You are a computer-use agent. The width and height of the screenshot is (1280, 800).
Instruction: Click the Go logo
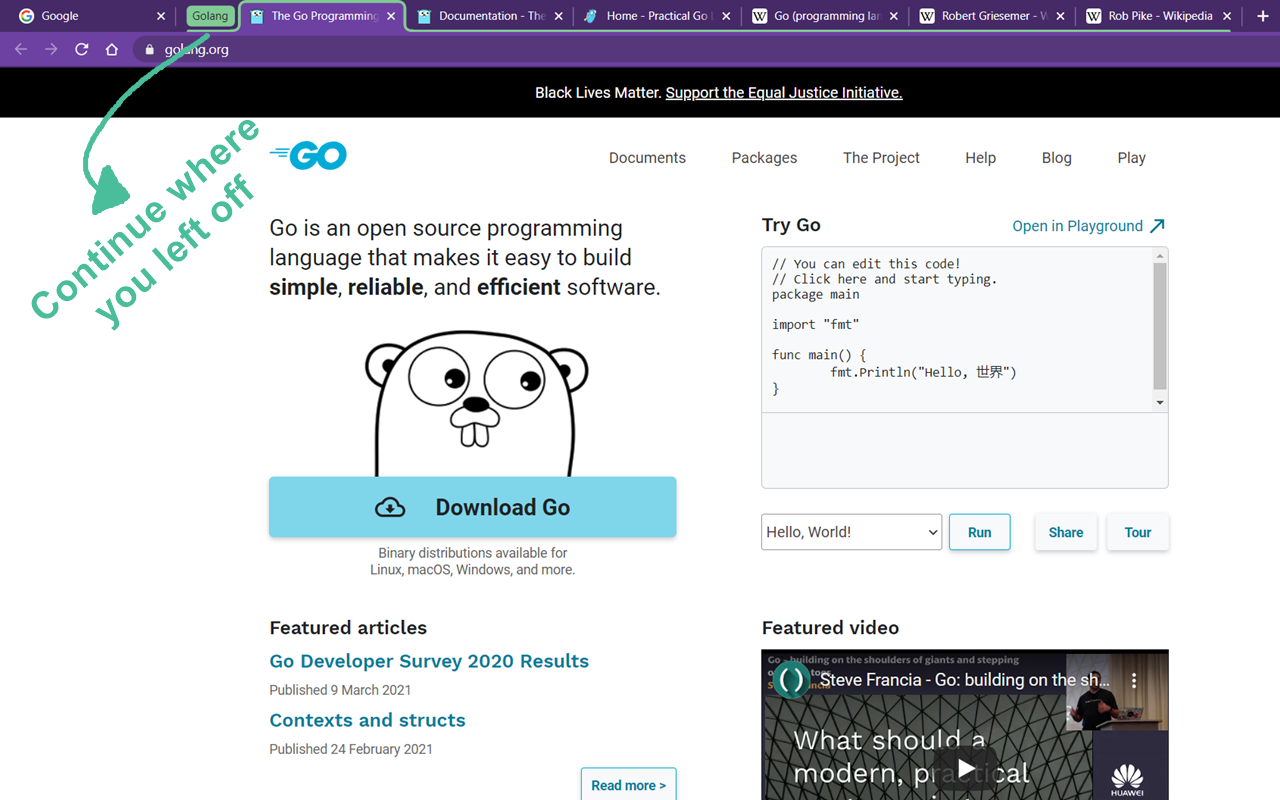point(308,155)
